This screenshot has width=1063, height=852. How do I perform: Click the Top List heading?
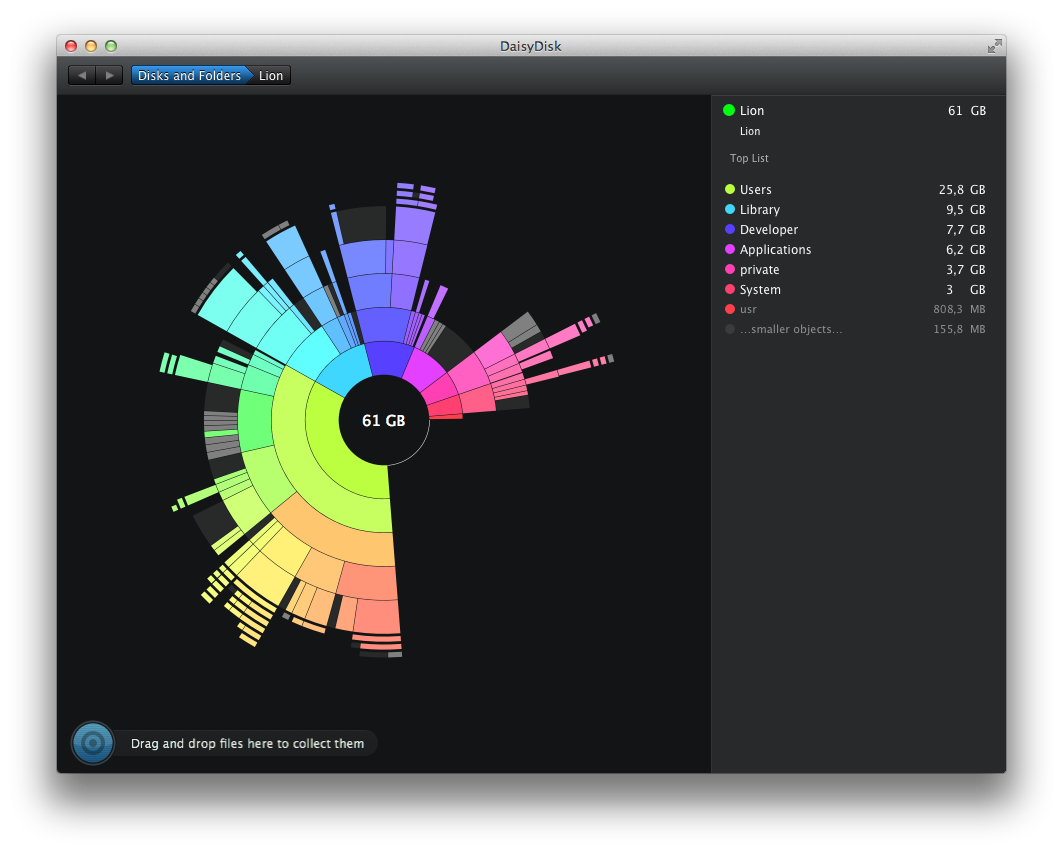[x=749, y=158]
